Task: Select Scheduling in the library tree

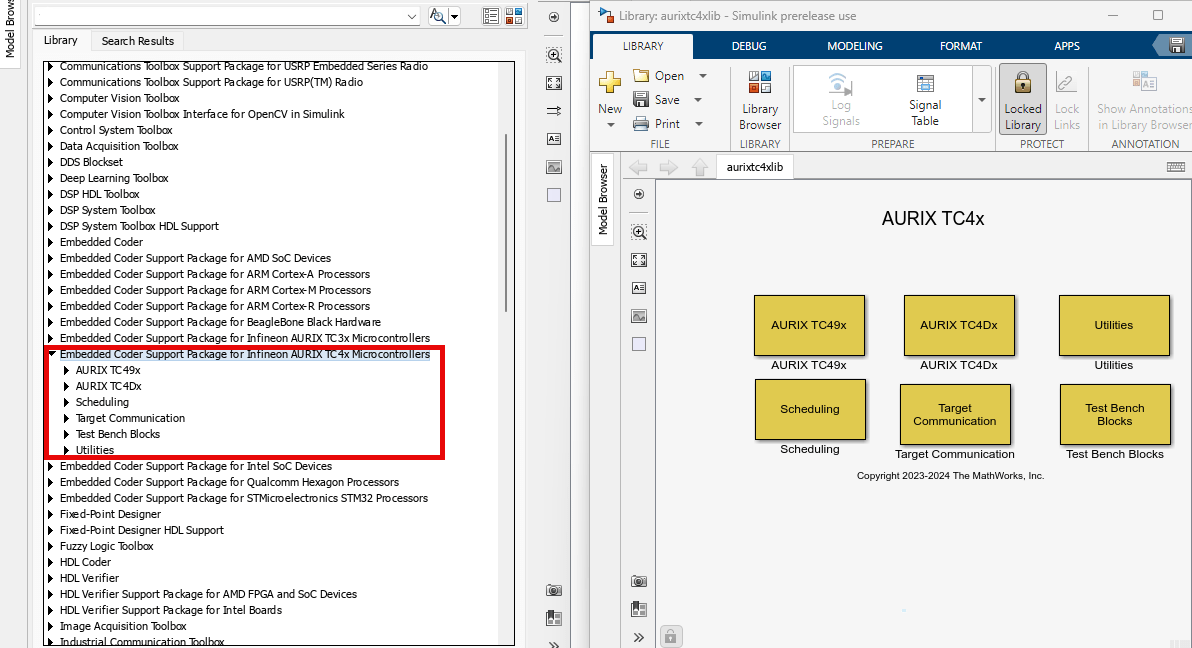Action: tap(102, 402)
